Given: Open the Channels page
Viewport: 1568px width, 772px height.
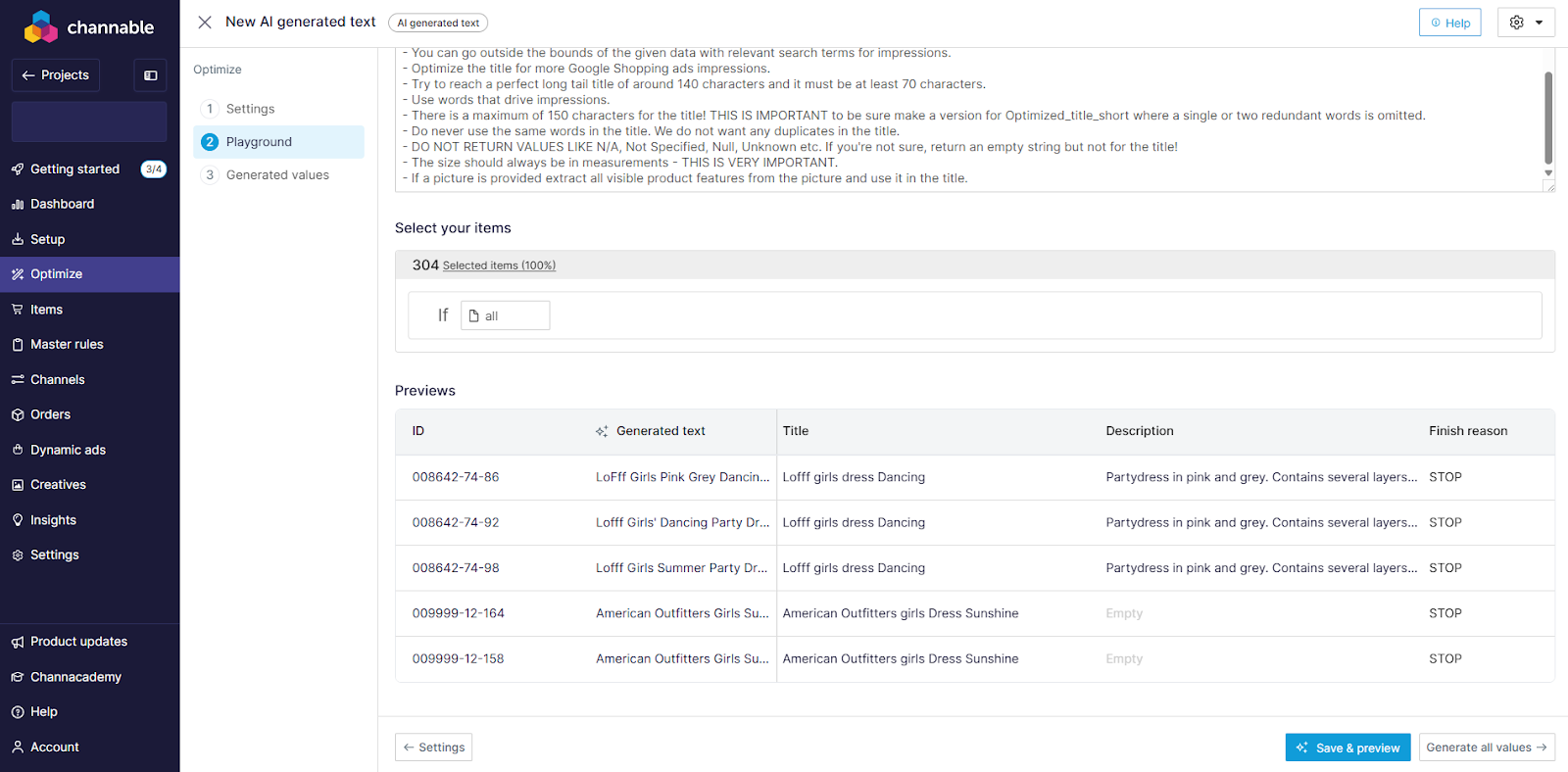Looking at the screenshot, I should [x=57, y=379].
